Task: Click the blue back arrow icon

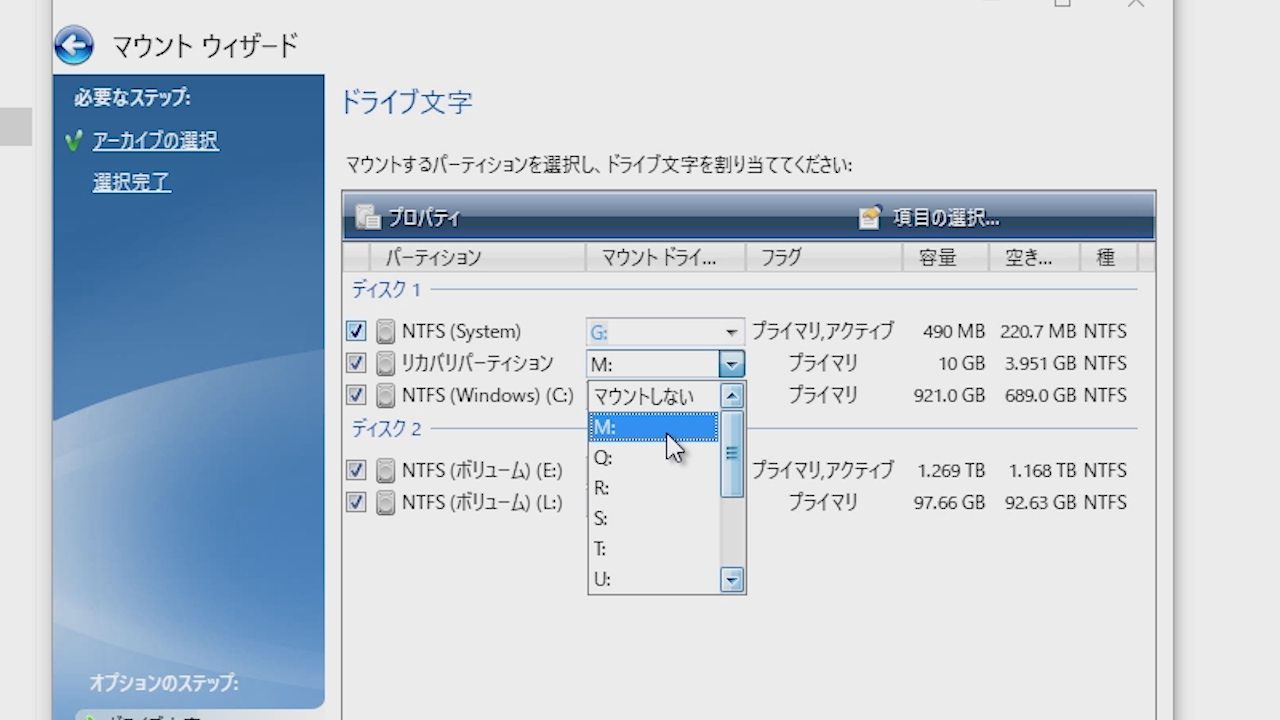Action: coord(74,45)
